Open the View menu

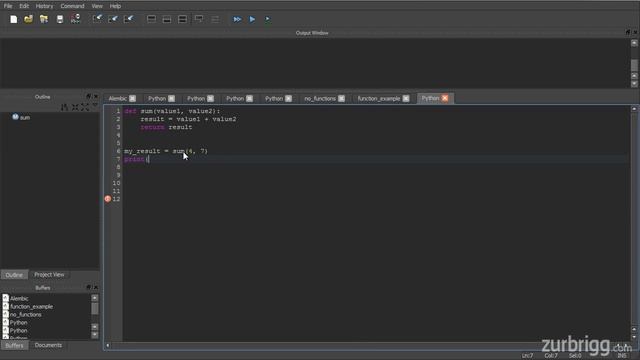(x=97, y=6)
